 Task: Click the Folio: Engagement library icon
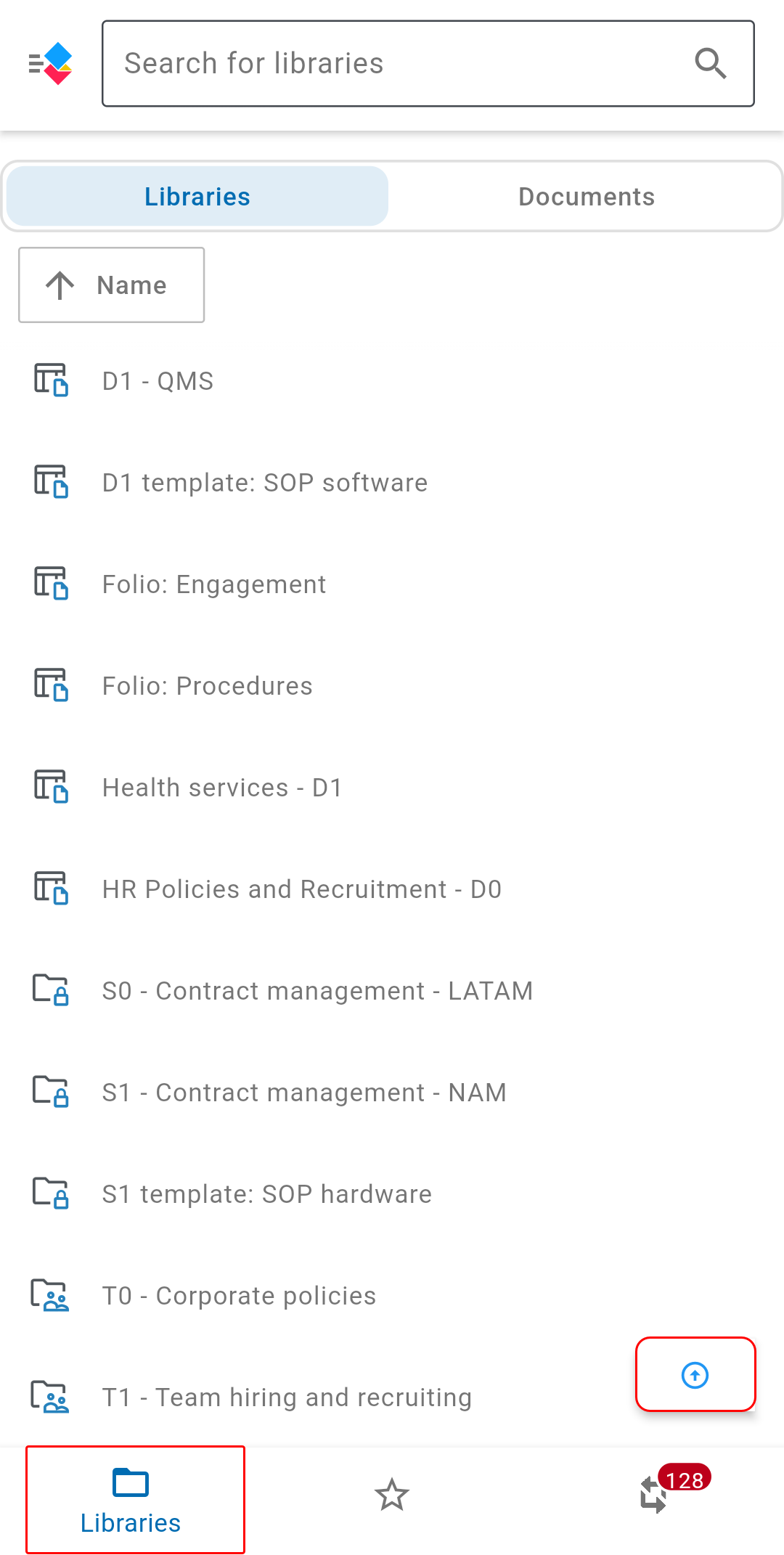tap(51, 584)
